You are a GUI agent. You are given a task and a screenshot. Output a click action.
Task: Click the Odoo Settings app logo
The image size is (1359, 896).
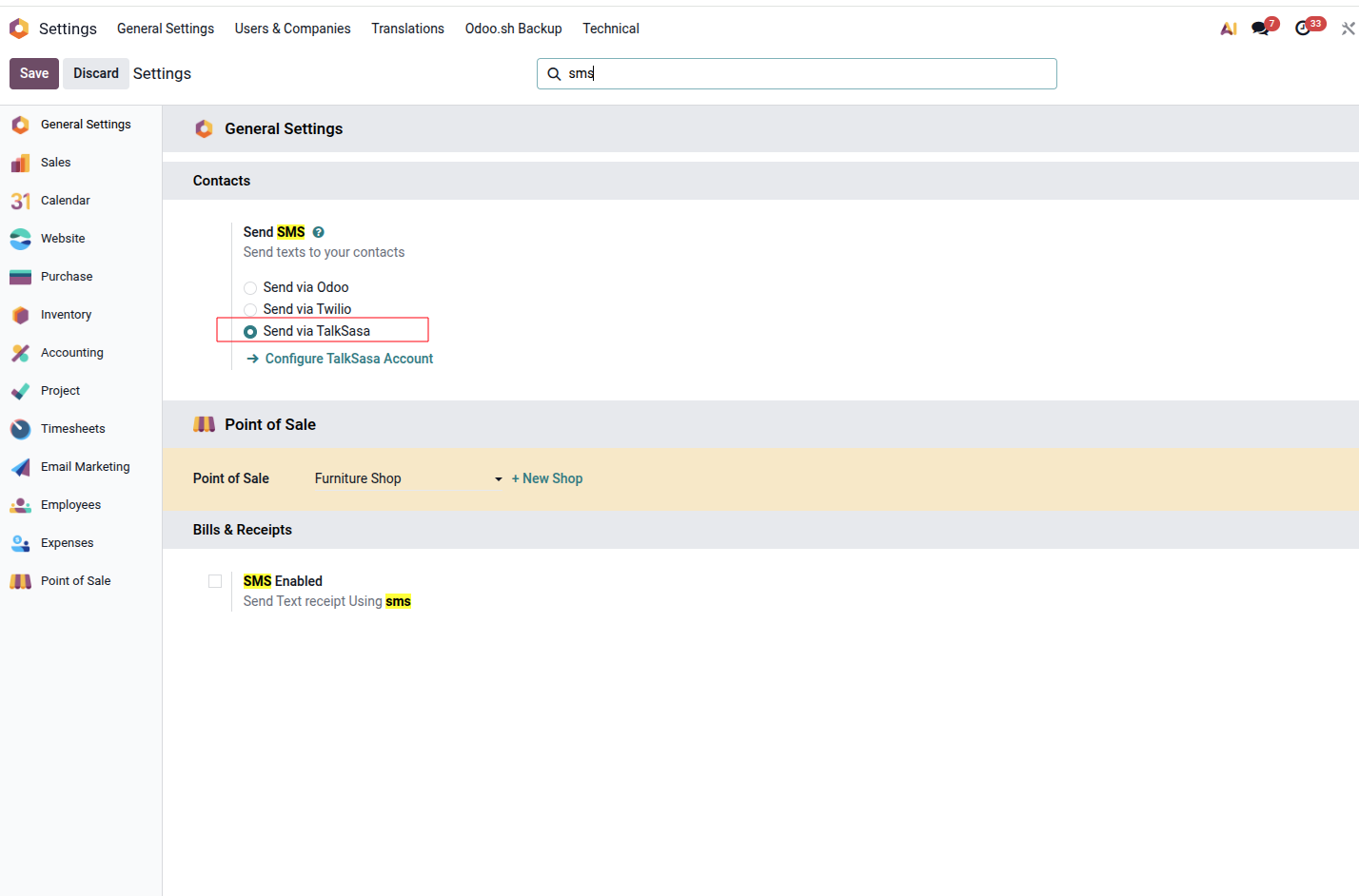[x=19, y=29]
